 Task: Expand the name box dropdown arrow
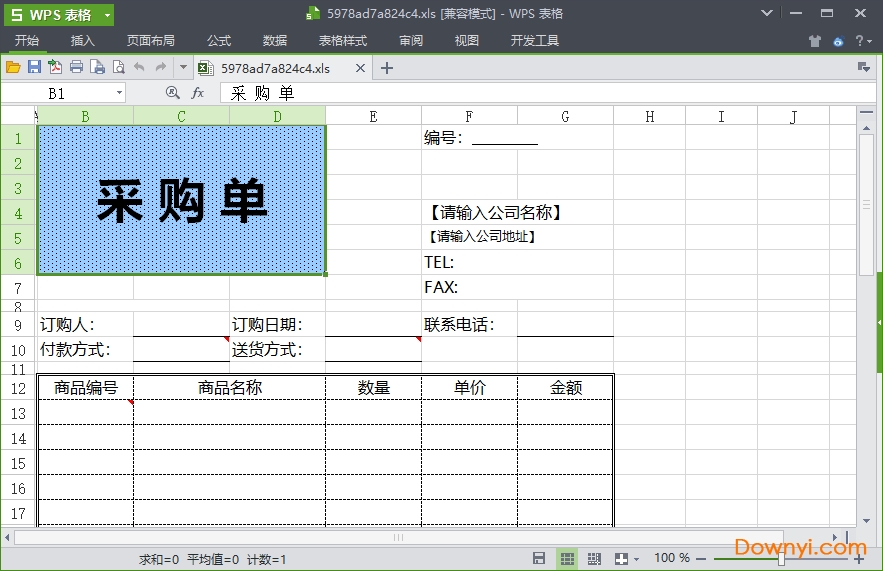[x=119, y=93]
